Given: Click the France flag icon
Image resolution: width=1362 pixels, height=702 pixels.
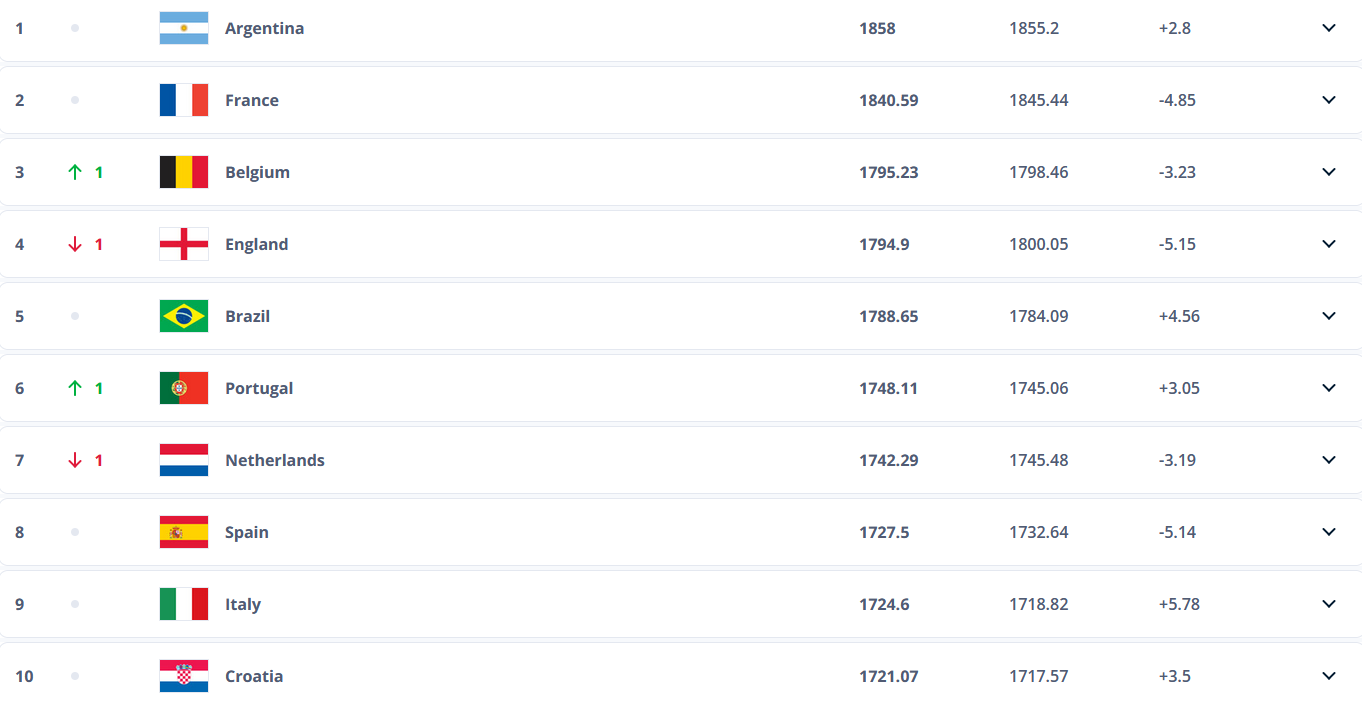Looking at the screenshot, I should pos(184,100).
